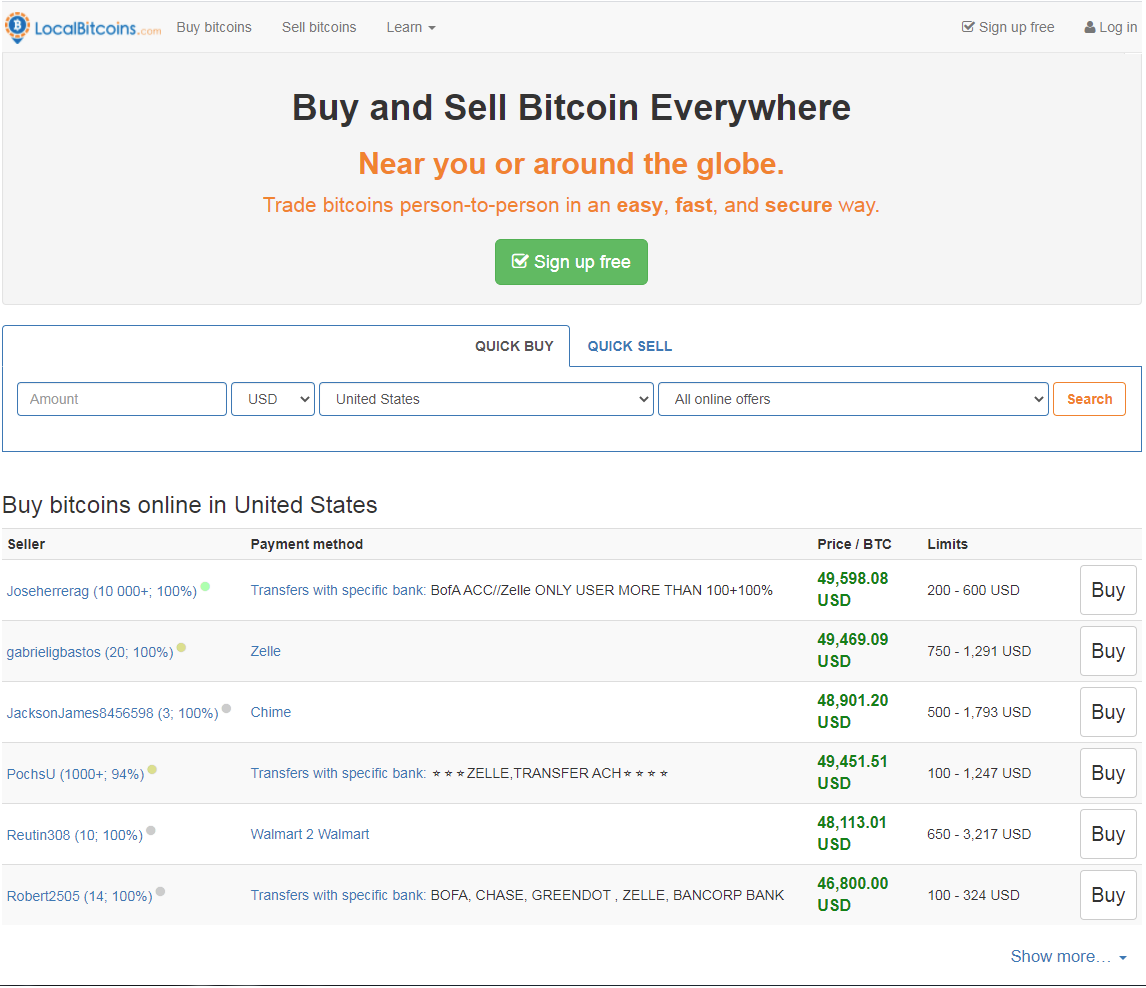Click the LocalBitcoins logo
Screen dimensions: 1146x988
[x=83, y=28]
